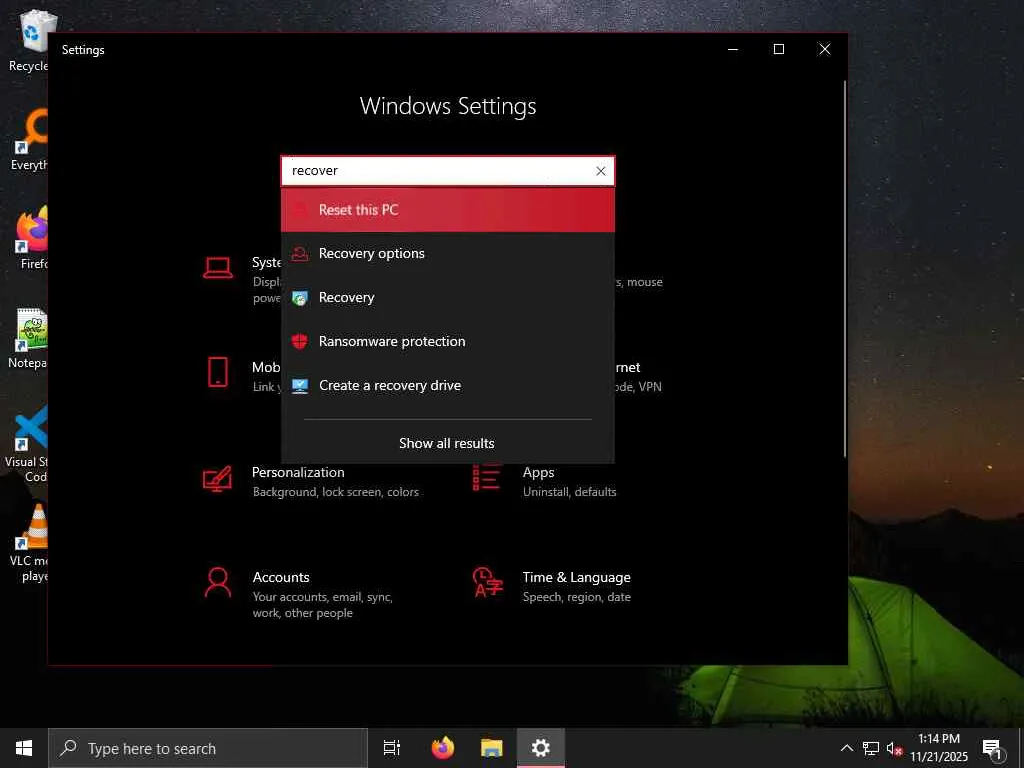Viewport: 1024px width, 768px height.
Task: Open Task View on the taskbar
Action: (x=392, y=748)
